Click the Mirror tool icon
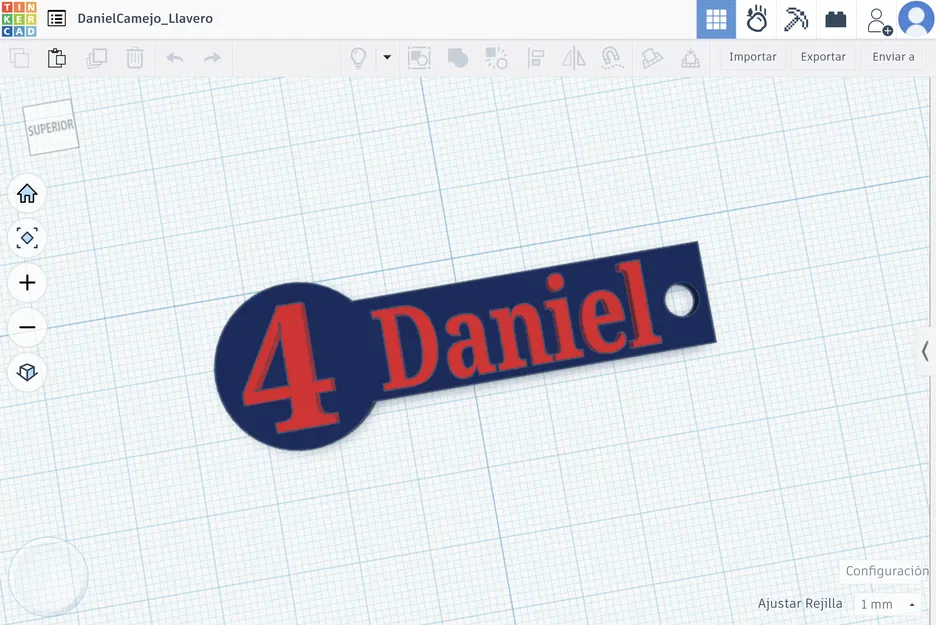This screenshot has width=936, height=625. pyautogui.click(x=574, y=58)
